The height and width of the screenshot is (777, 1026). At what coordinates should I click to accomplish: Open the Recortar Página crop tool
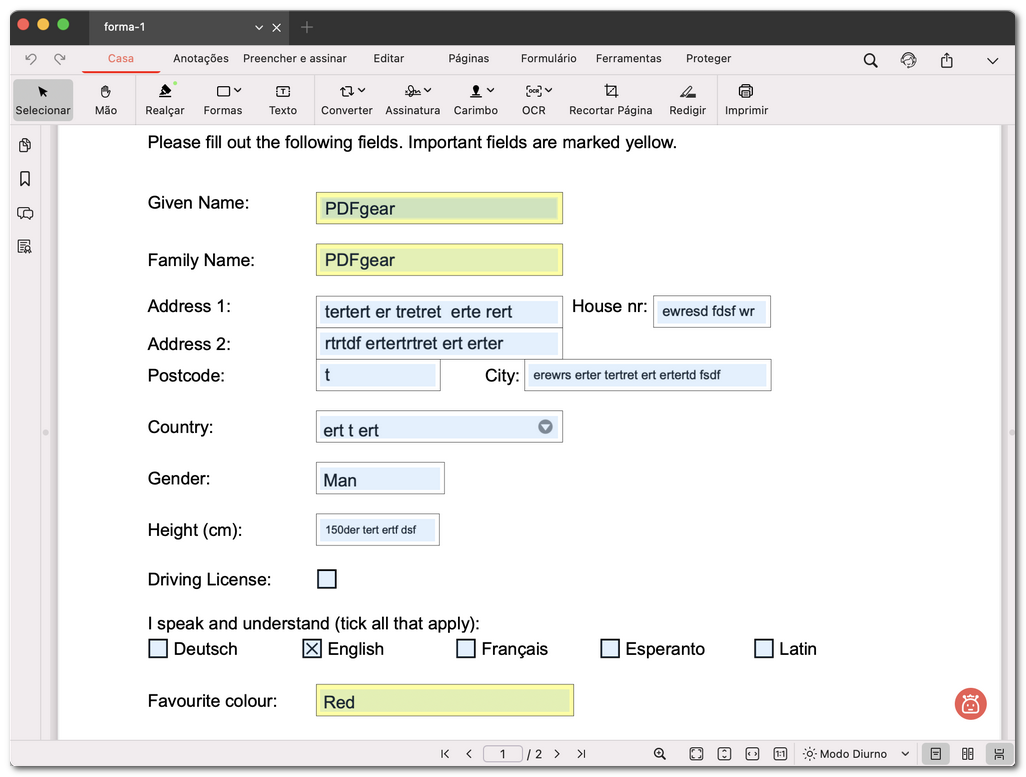(610, 100)
